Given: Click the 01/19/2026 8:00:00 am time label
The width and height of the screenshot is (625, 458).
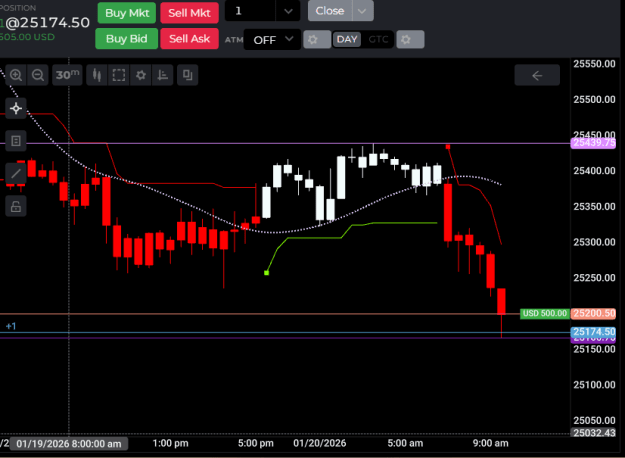Looking at the screenshot, I should click(69, 444).
